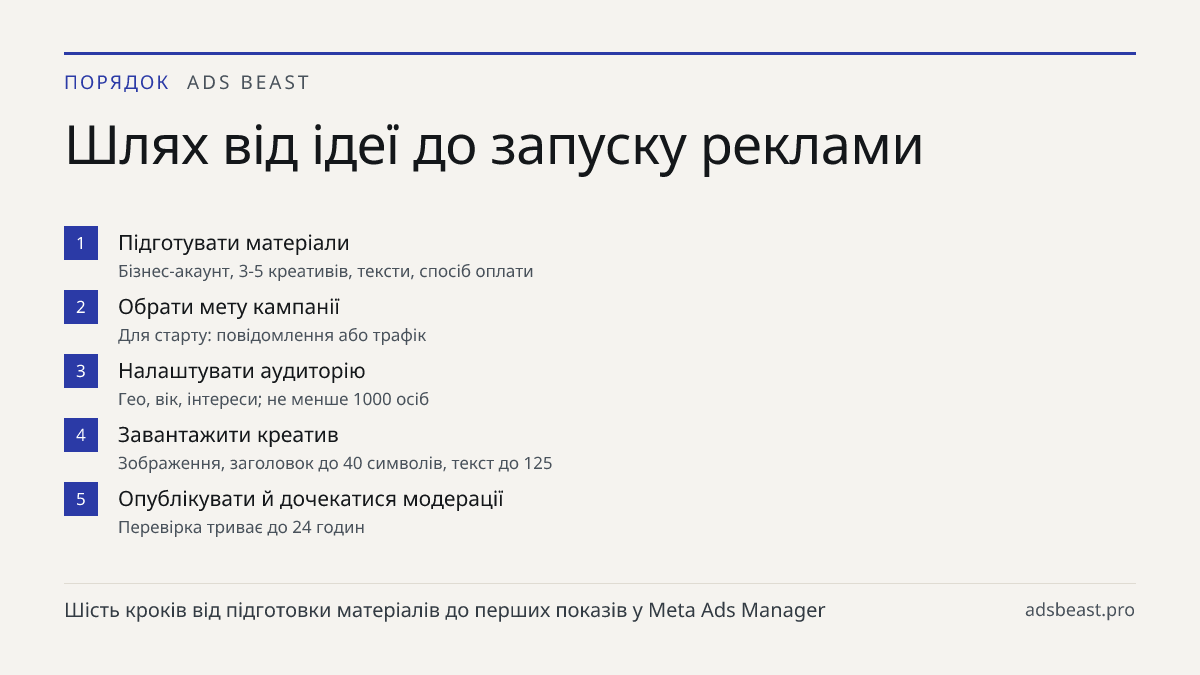Select the step title "Налаштувати аудиторію"

(x=242, y=371)
